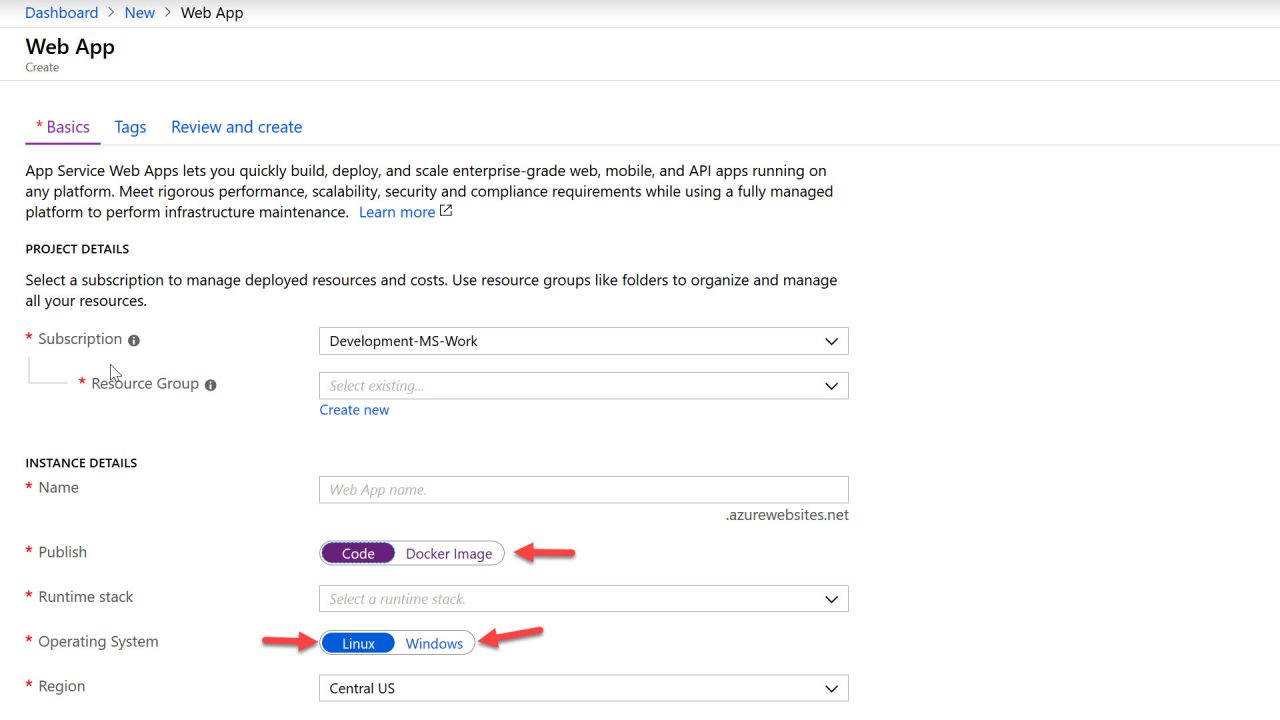Switch to the Basics tab
Image resolution: width=1280 pixels, height=720 pixels.
coord(63,127)
